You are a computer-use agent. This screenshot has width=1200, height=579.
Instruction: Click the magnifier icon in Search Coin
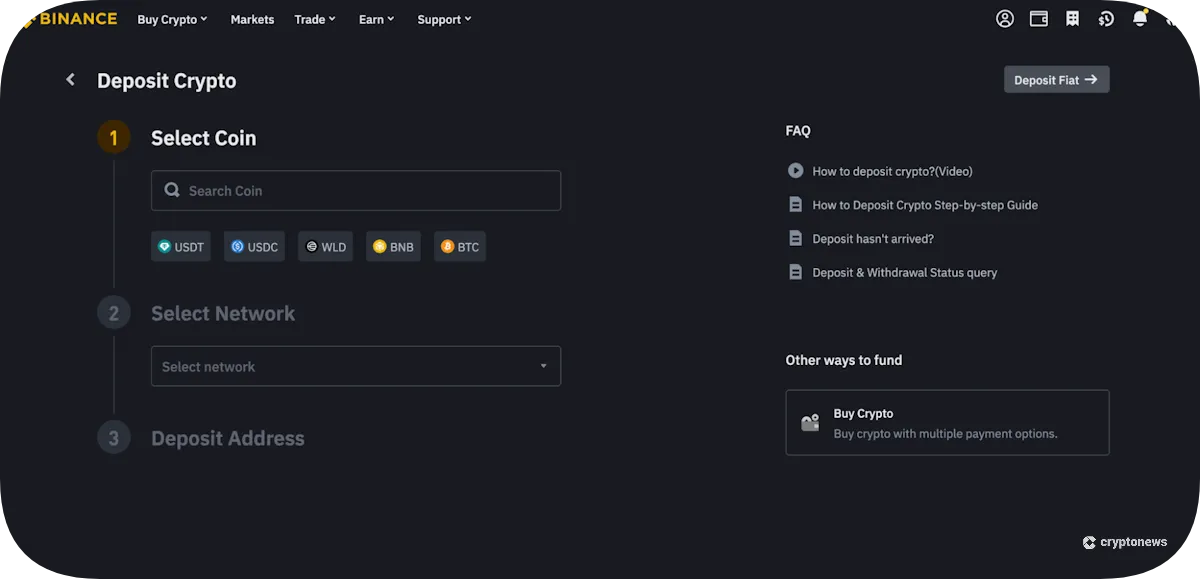point(171,190)
